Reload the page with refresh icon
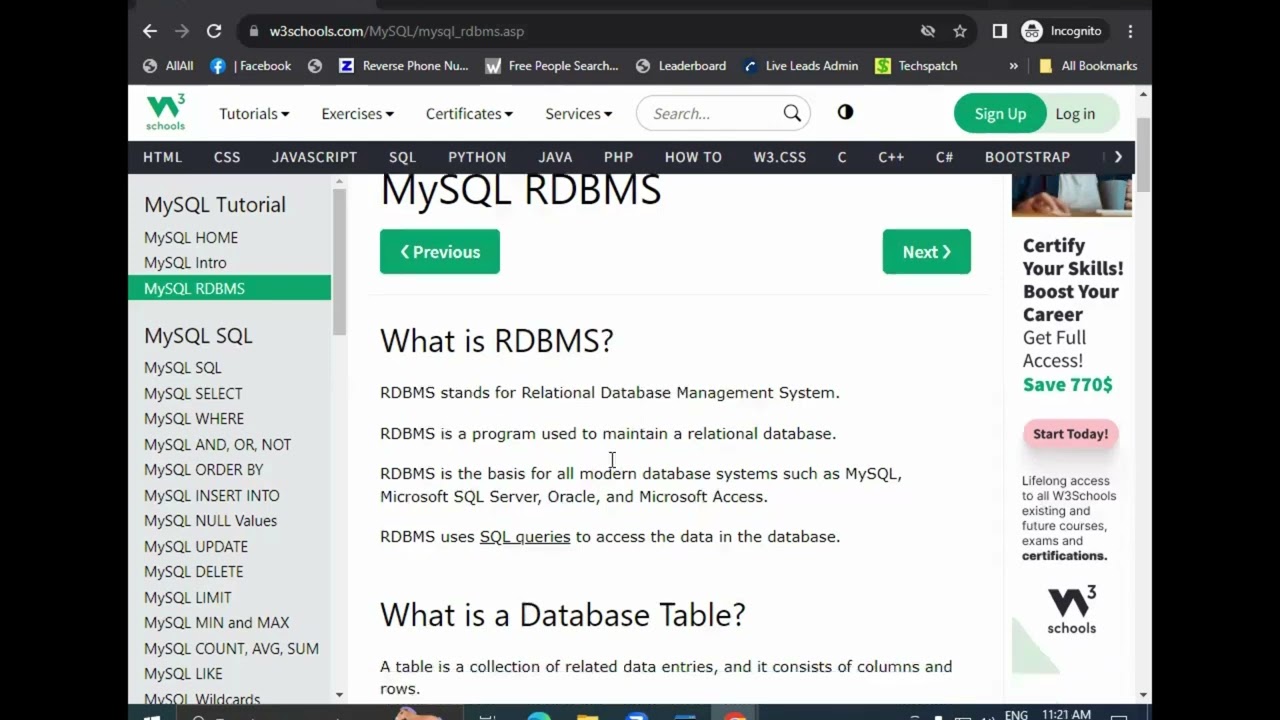 (x=214, y=31)
